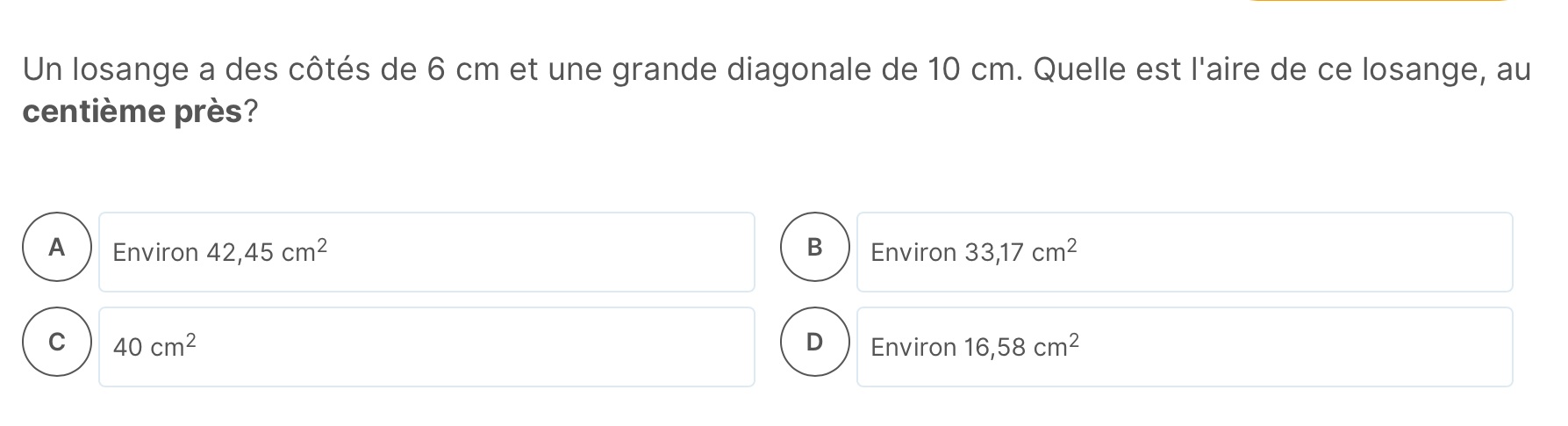The width and height of the screenshot is (1568, 426).
Task: Select radio circle A
Action: click(57, 248)
